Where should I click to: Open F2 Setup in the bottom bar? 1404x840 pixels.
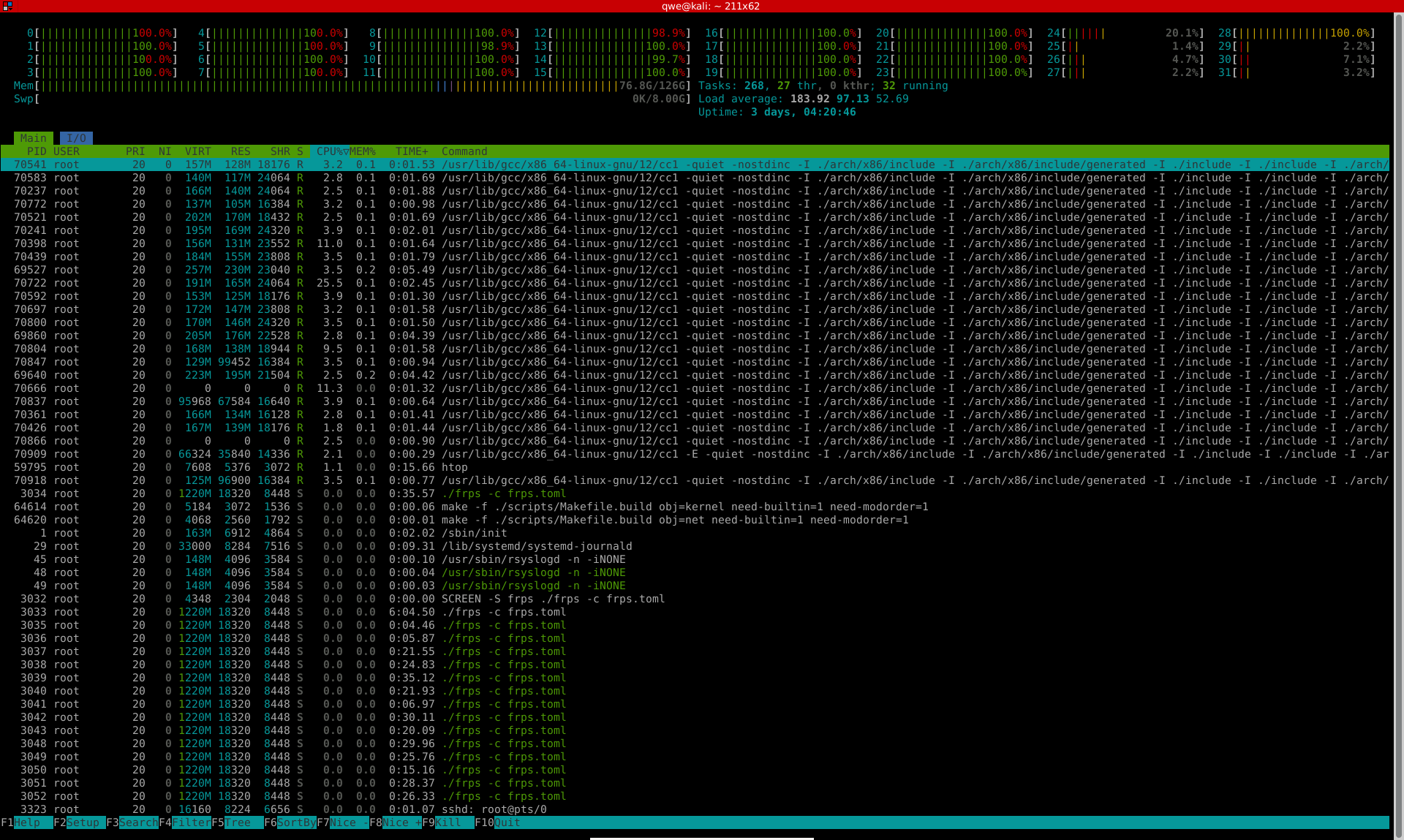coord(80,822)
